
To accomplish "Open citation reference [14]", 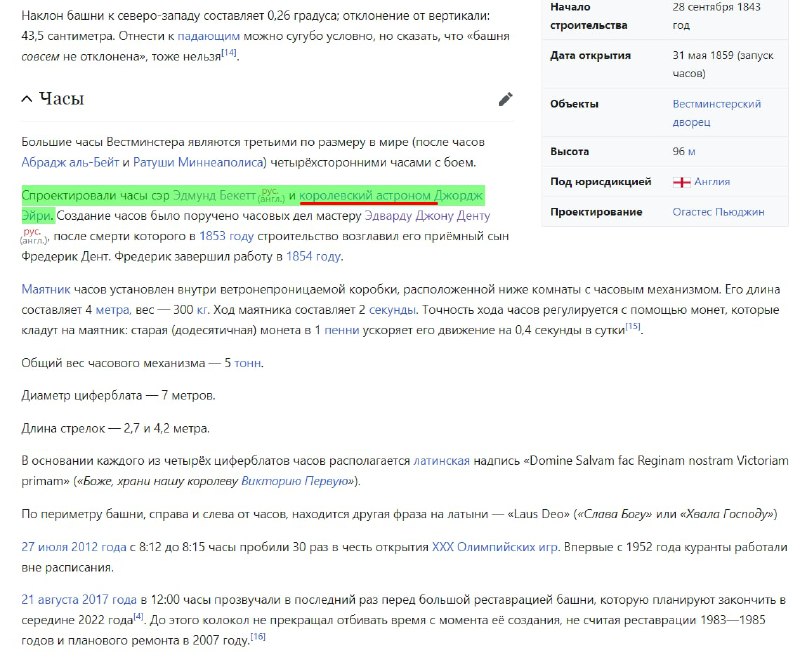I will point(229,53).
